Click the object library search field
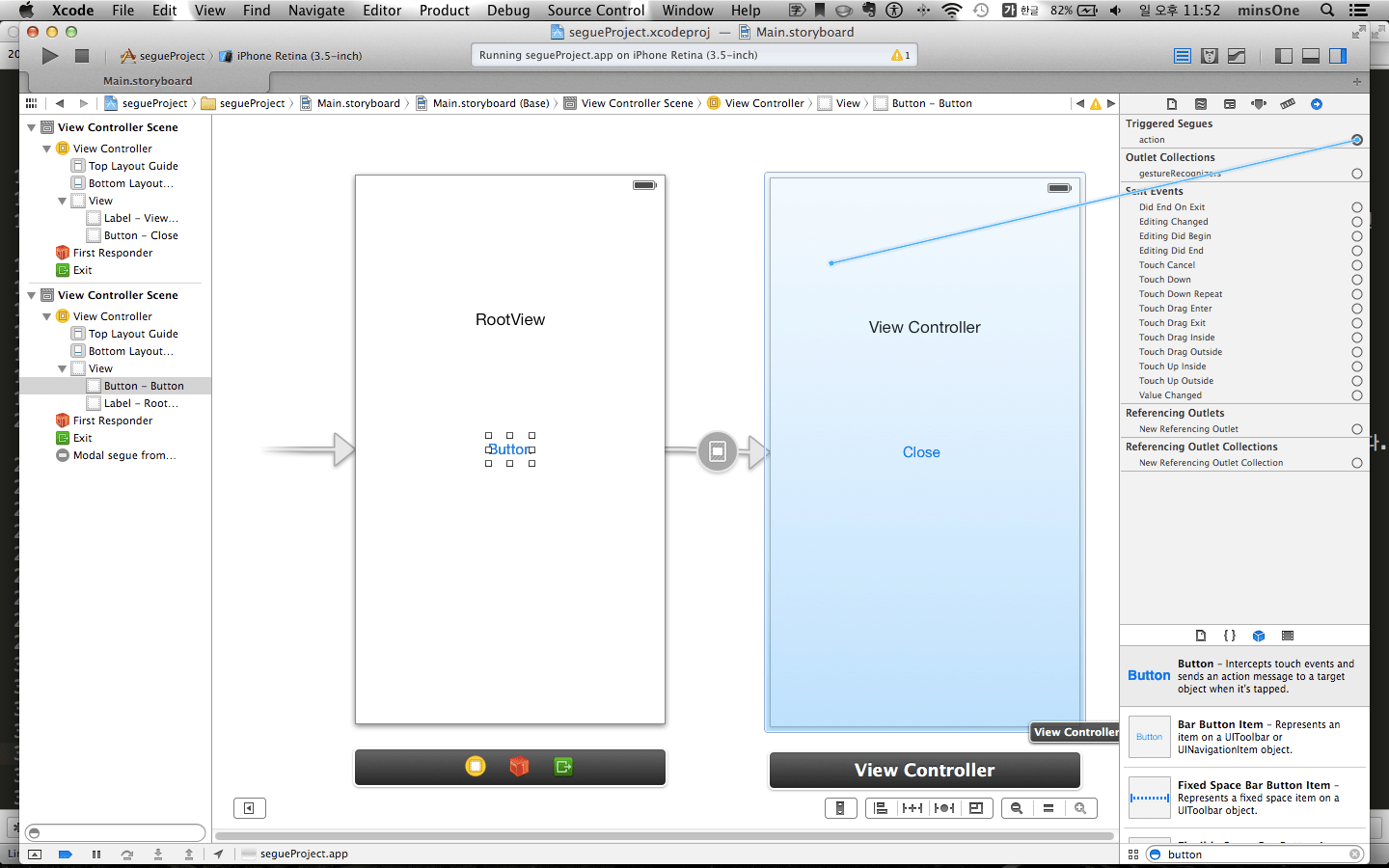This screenshot has height=868, width=1389. (x=1253, y=854)
